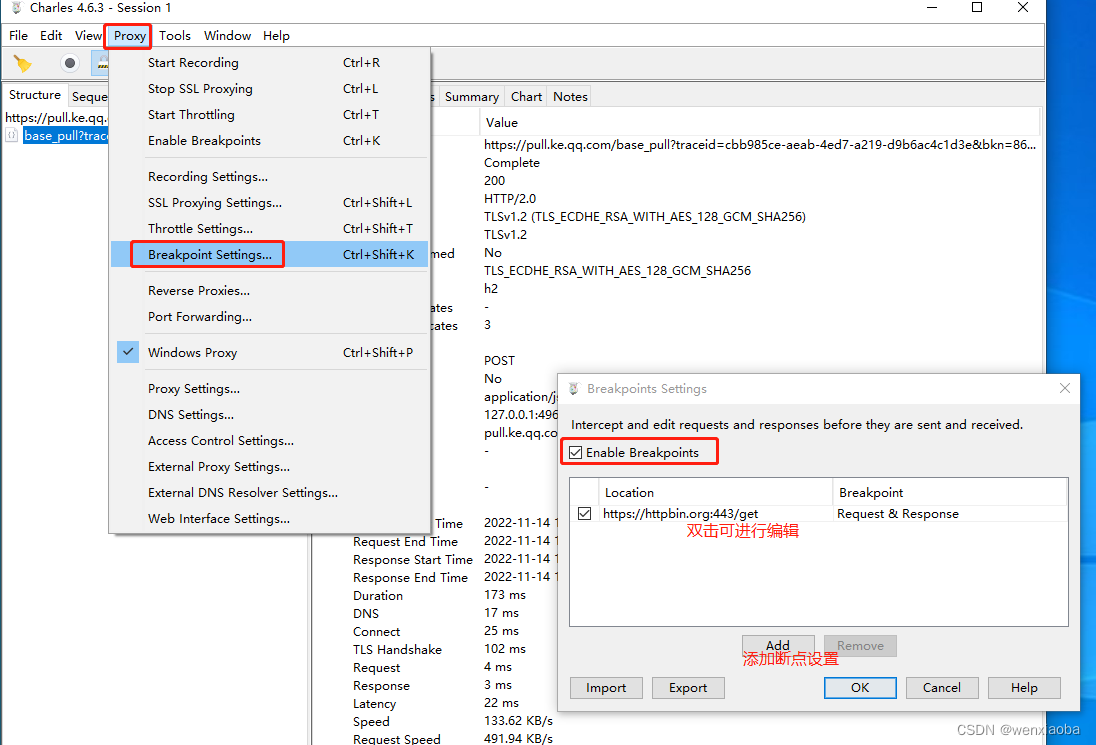
Task: Uncheck the httpbin.org breakpoint row checkbox
Action: coord(584,514)
